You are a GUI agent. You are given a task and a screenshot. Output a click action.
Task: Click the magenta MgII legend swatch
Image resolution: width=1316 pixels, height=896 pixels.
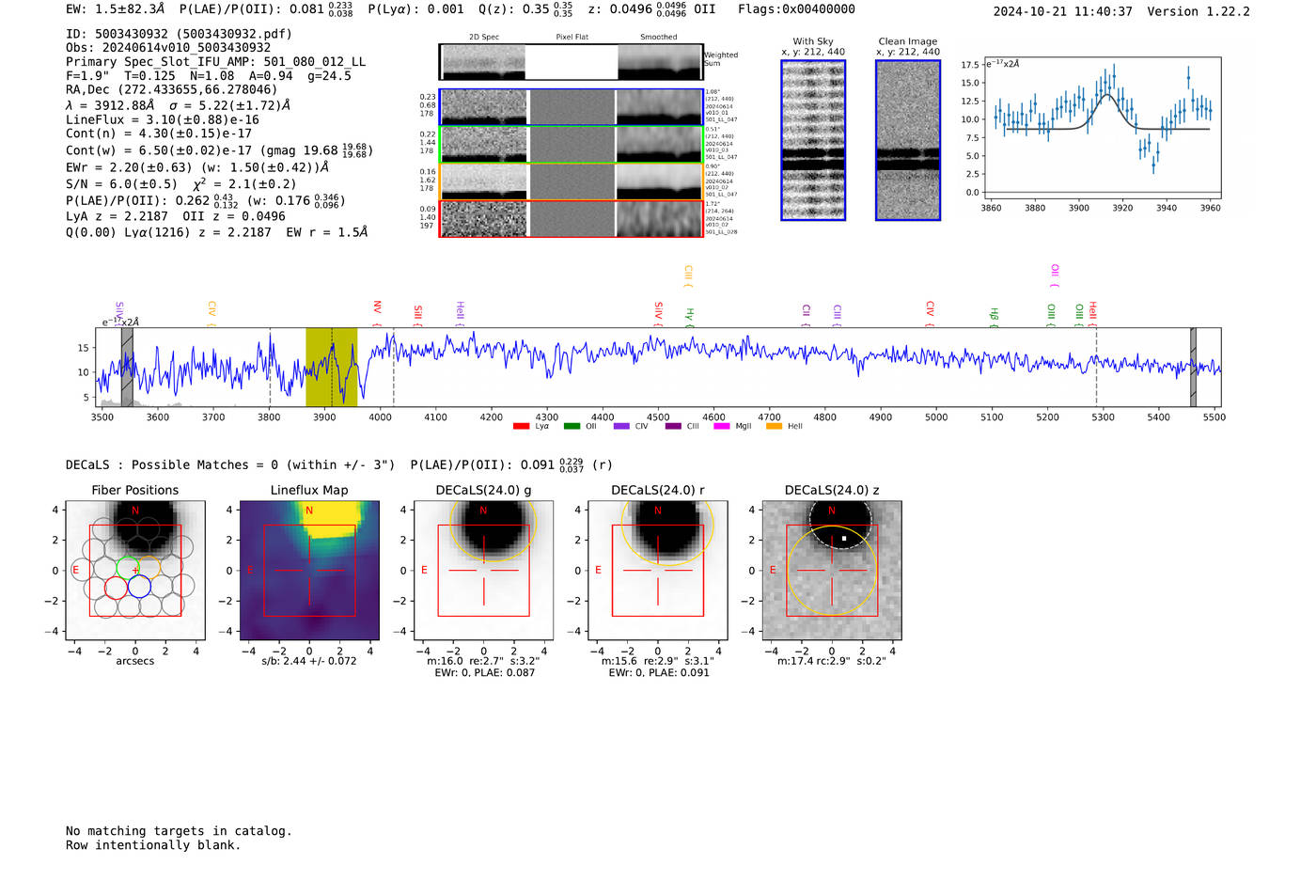(x=722, y=427)
